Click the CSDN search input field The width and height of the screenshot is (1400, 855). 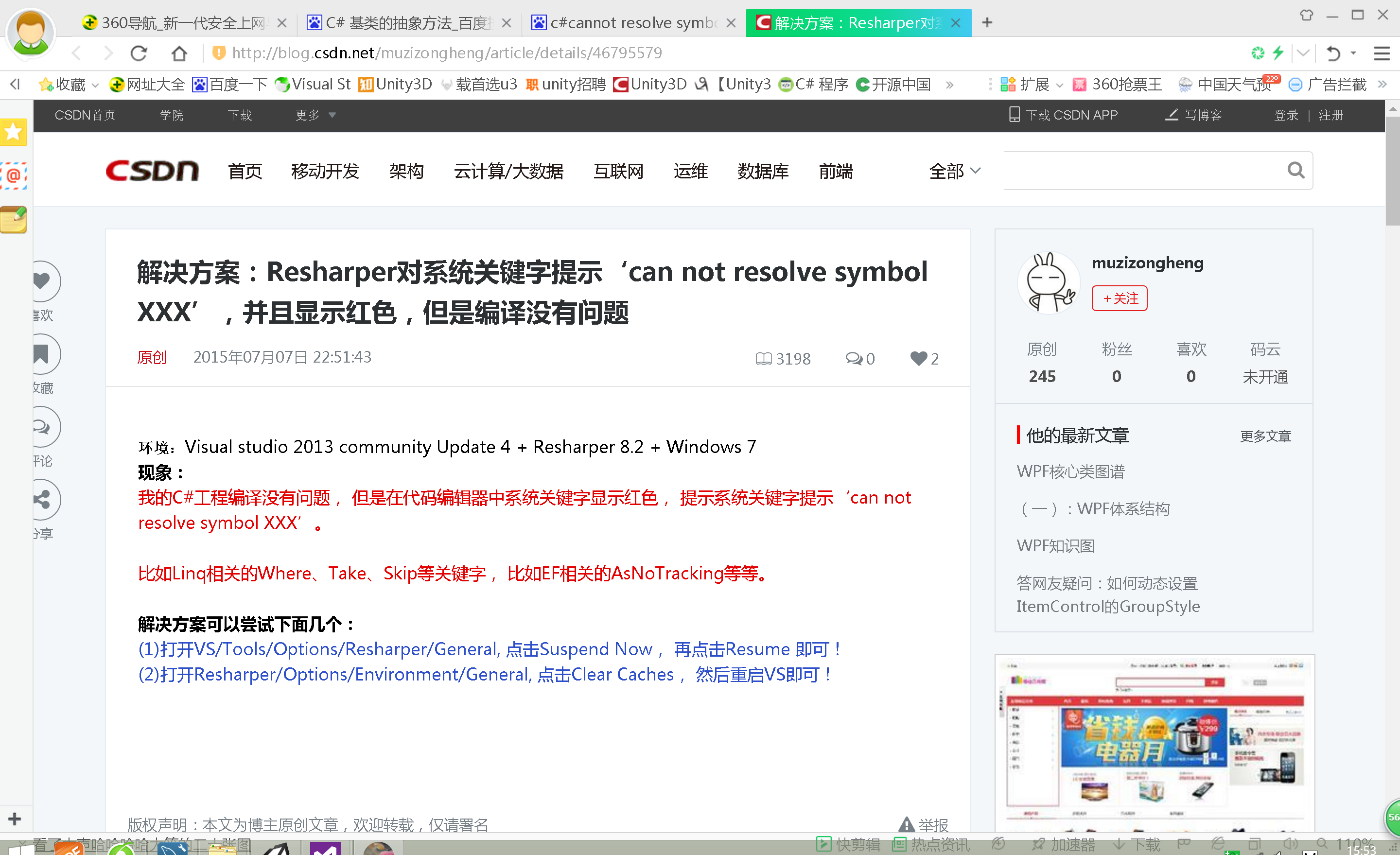click(1142, 171)
